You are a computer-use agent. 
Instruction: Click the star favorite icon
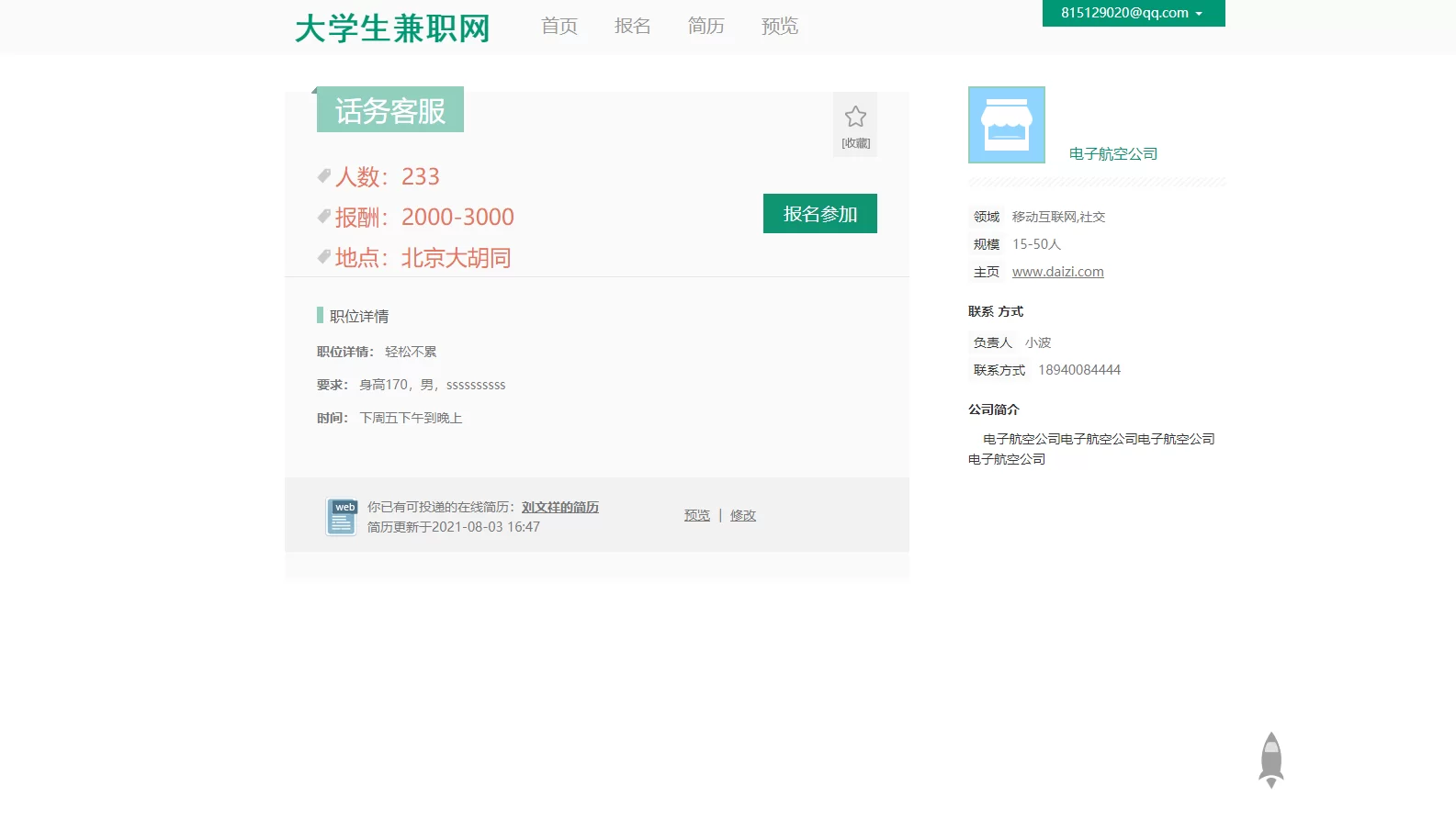[855, 117]
